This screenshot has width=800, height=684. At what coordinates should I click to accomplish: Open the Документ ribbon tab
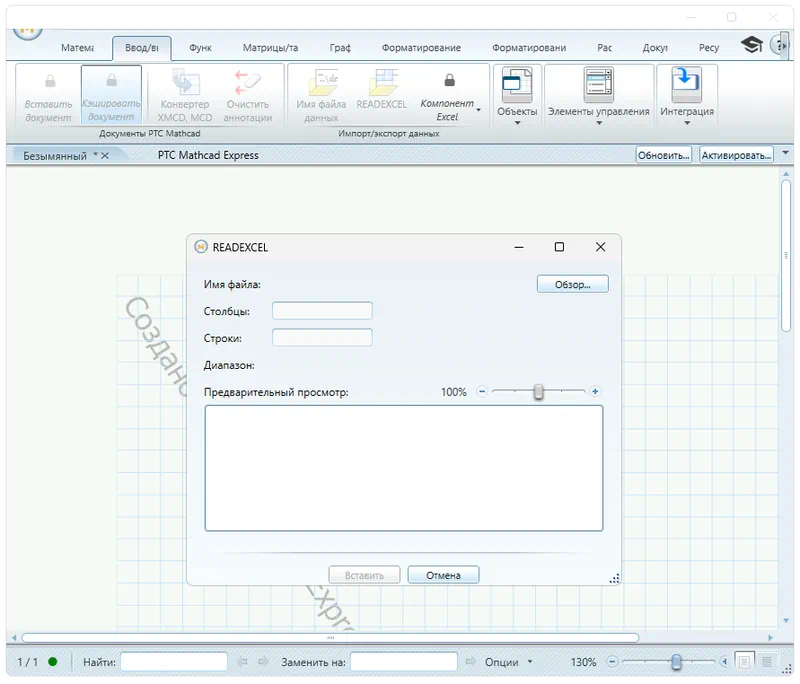tap(655, 47)
